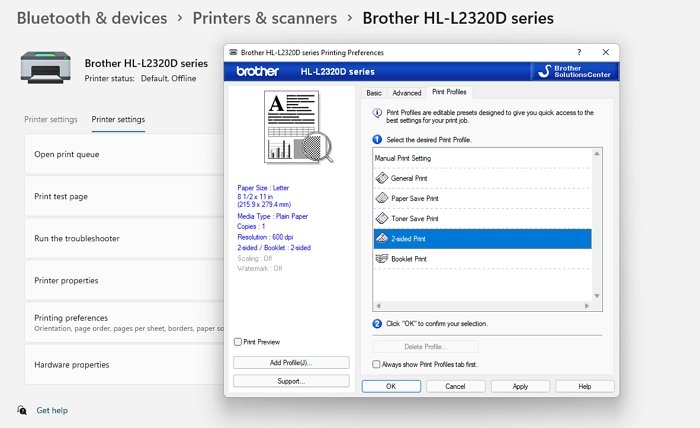Select the Booklet Print profile text
This screenshot has width=700, height=428.
pos(409,259)
